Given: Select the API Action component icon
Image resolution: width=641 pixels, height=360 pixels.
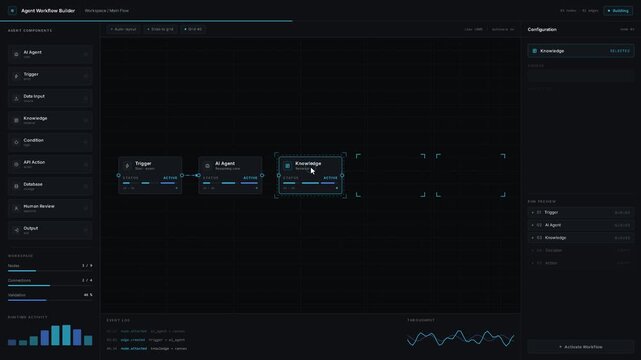Looking at the screenshot, I should pyautogui.click(x=16, y=164).
